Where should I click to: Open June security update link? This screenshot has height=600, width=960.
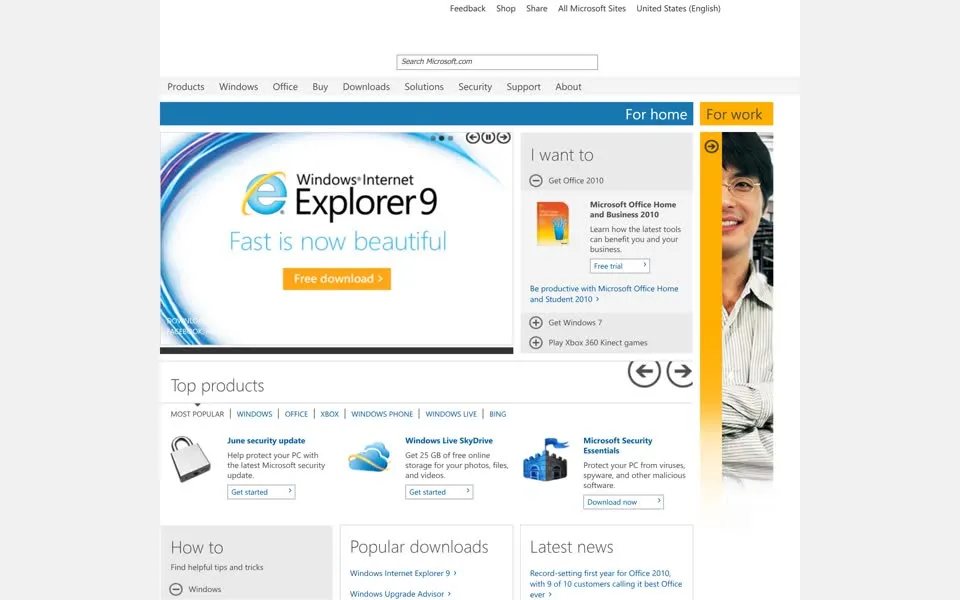266,441
